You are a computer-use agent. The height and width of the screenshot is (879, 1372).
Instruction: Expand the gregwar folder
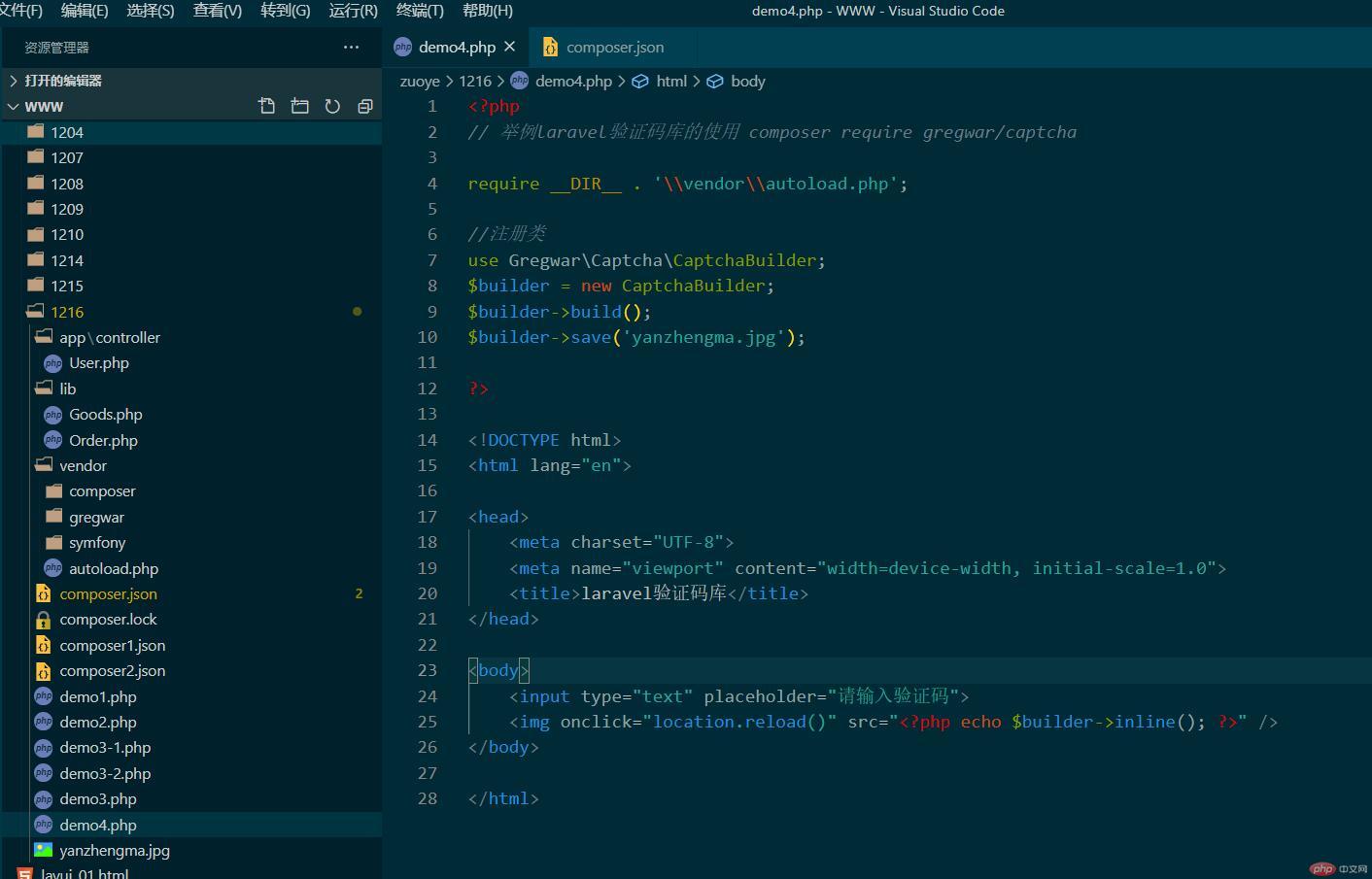click(x=190, y=517)
